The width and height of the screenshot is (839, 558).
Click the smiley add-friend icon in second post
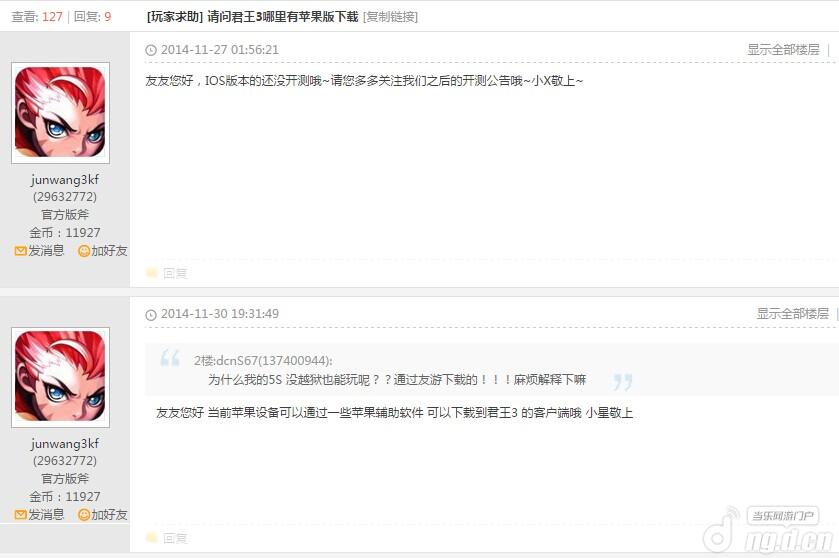click(83, 515)
